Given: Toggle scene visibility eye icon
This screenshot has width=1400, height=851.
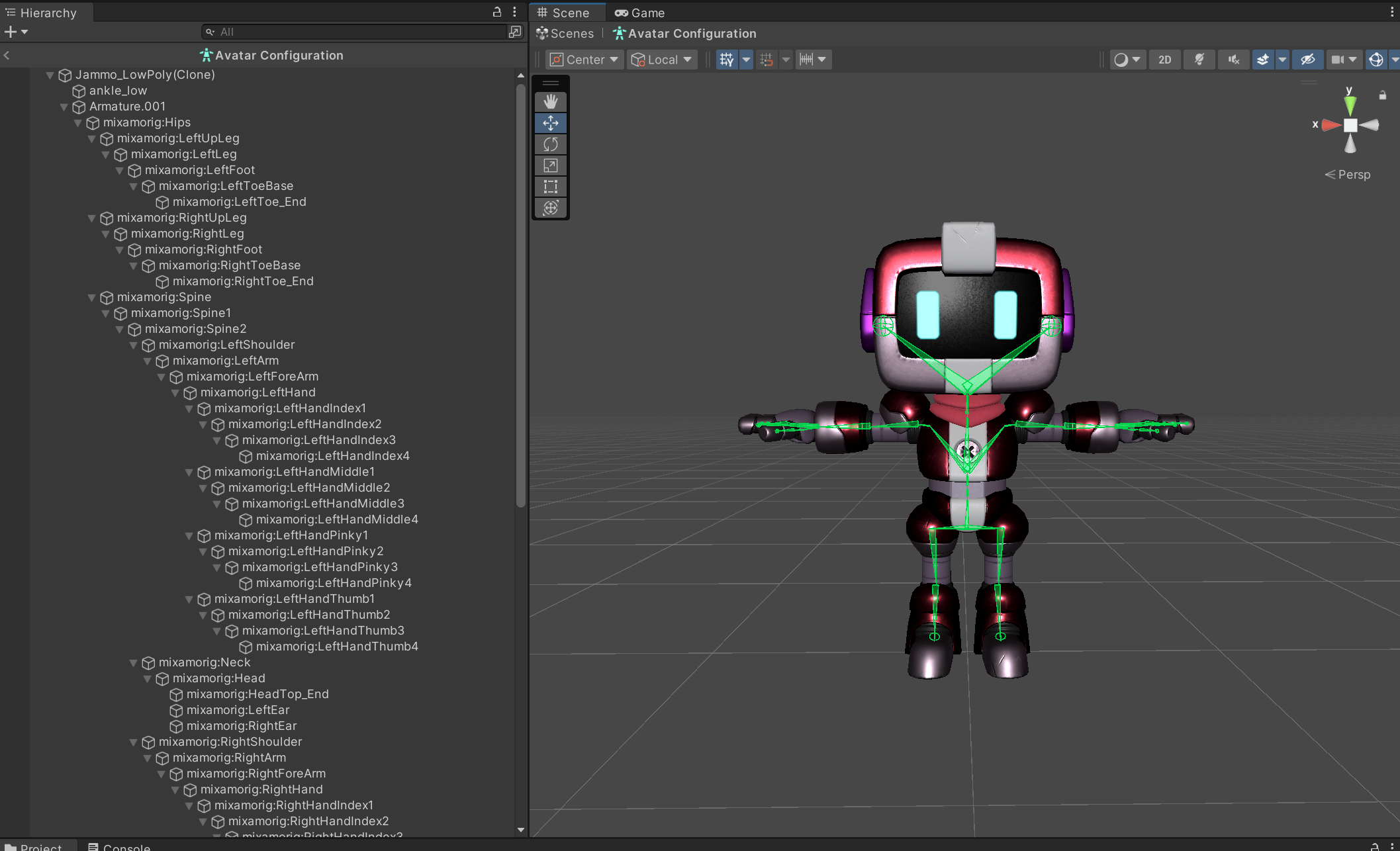Looking at the screenshot, I should (1307, 60).
